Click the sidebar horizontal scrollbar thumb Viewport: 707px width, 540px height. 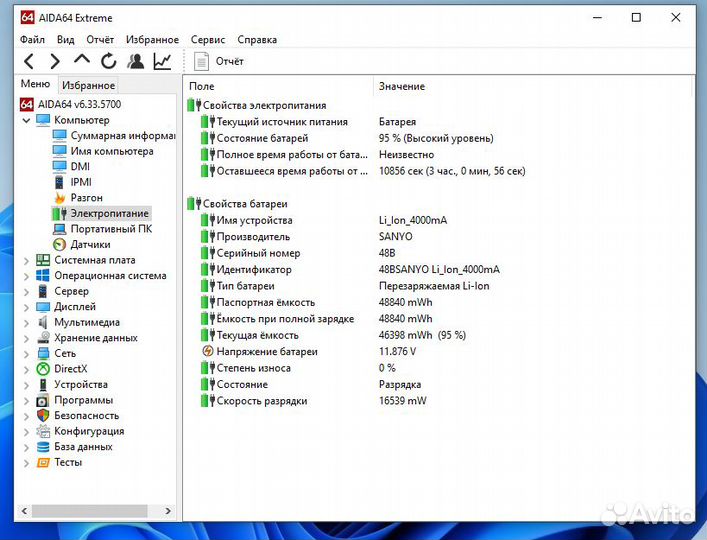[x=89, y=511]
